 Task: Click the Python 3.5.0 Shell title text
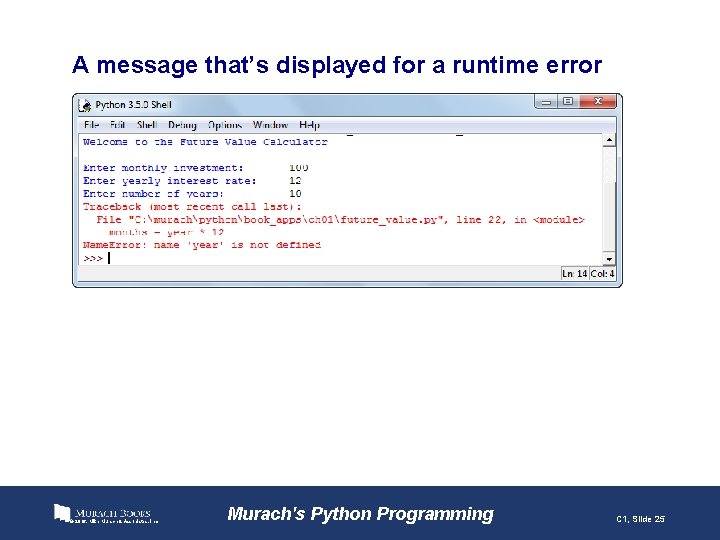tap(134, 105)
